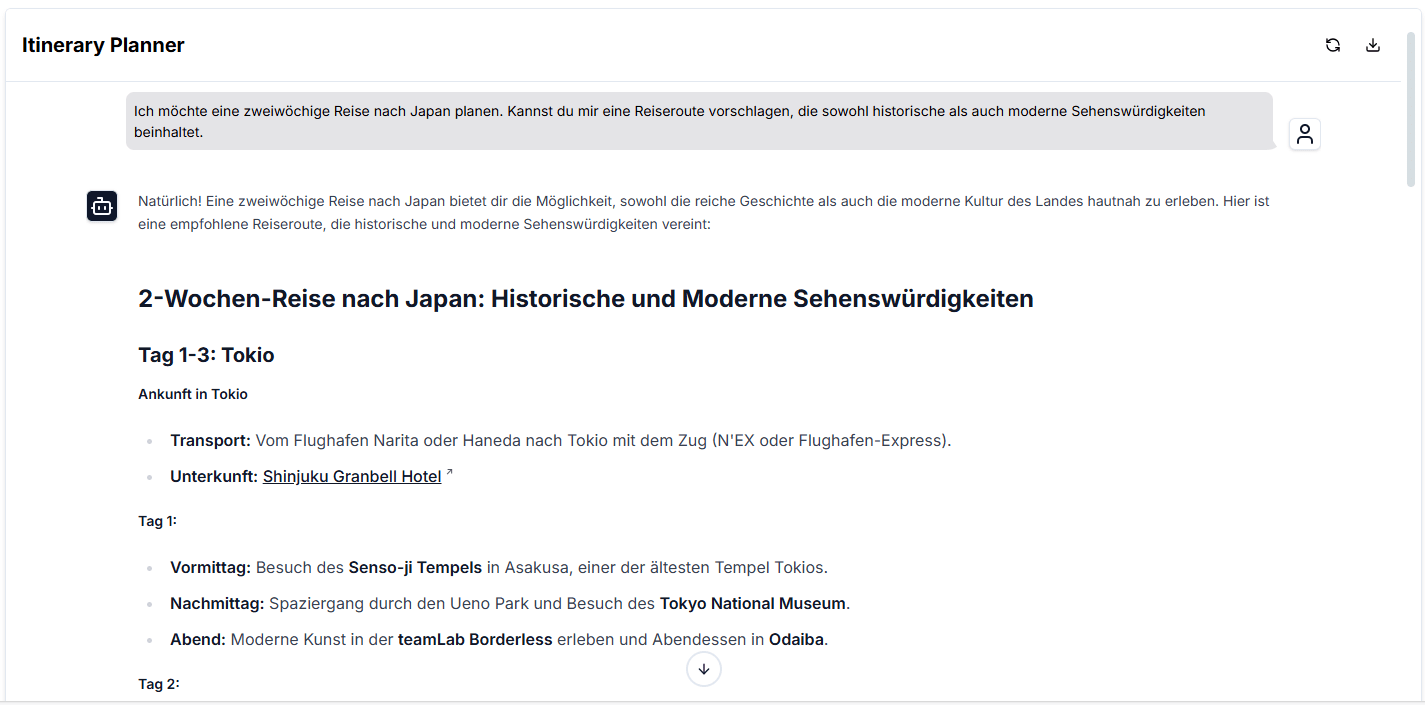Screen dimensions: 1425x705
Task: Click the Ankunft in Tokio subheading
Action: coord(193,394)
